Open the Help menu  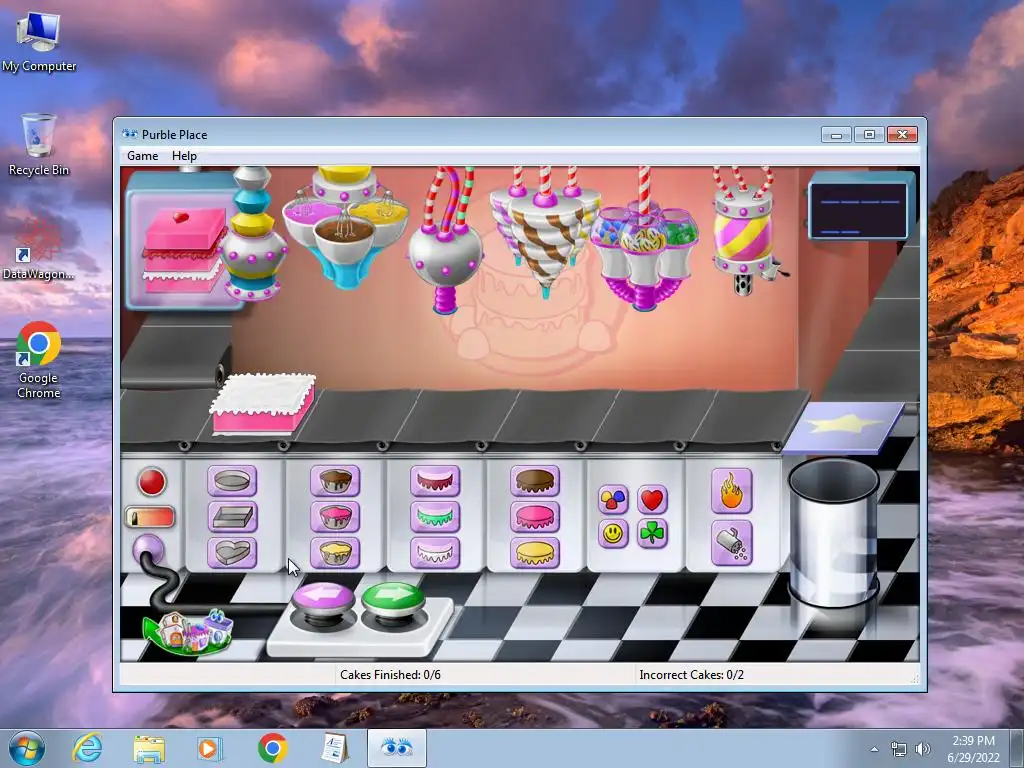pyautogui.click(x=184, y=155)
